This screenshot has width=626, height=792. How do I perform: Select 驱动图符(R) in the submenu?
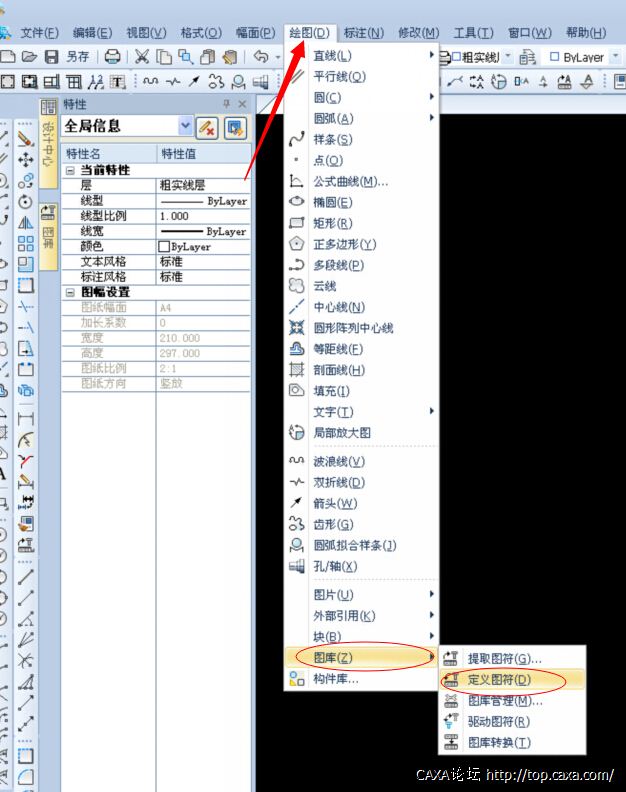[x=512, y=722]
